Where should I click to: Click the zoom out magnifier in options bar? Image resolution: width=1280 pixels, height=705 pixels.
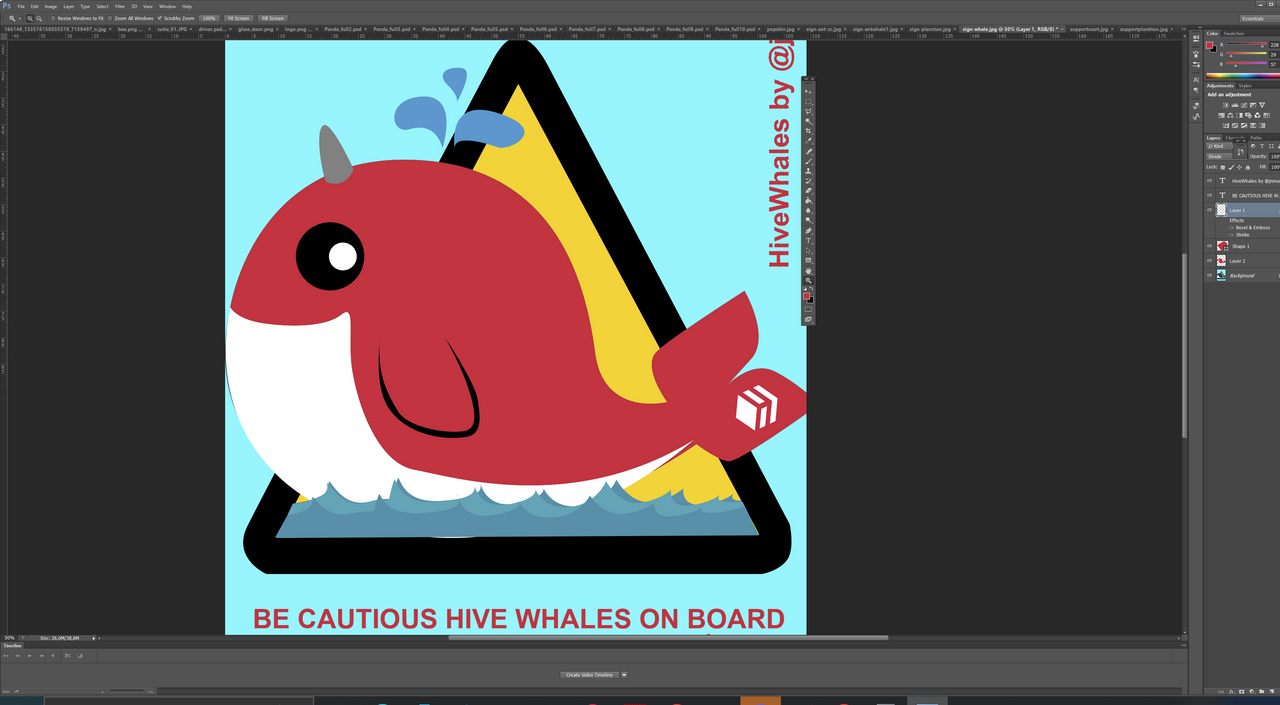(38, 18)
